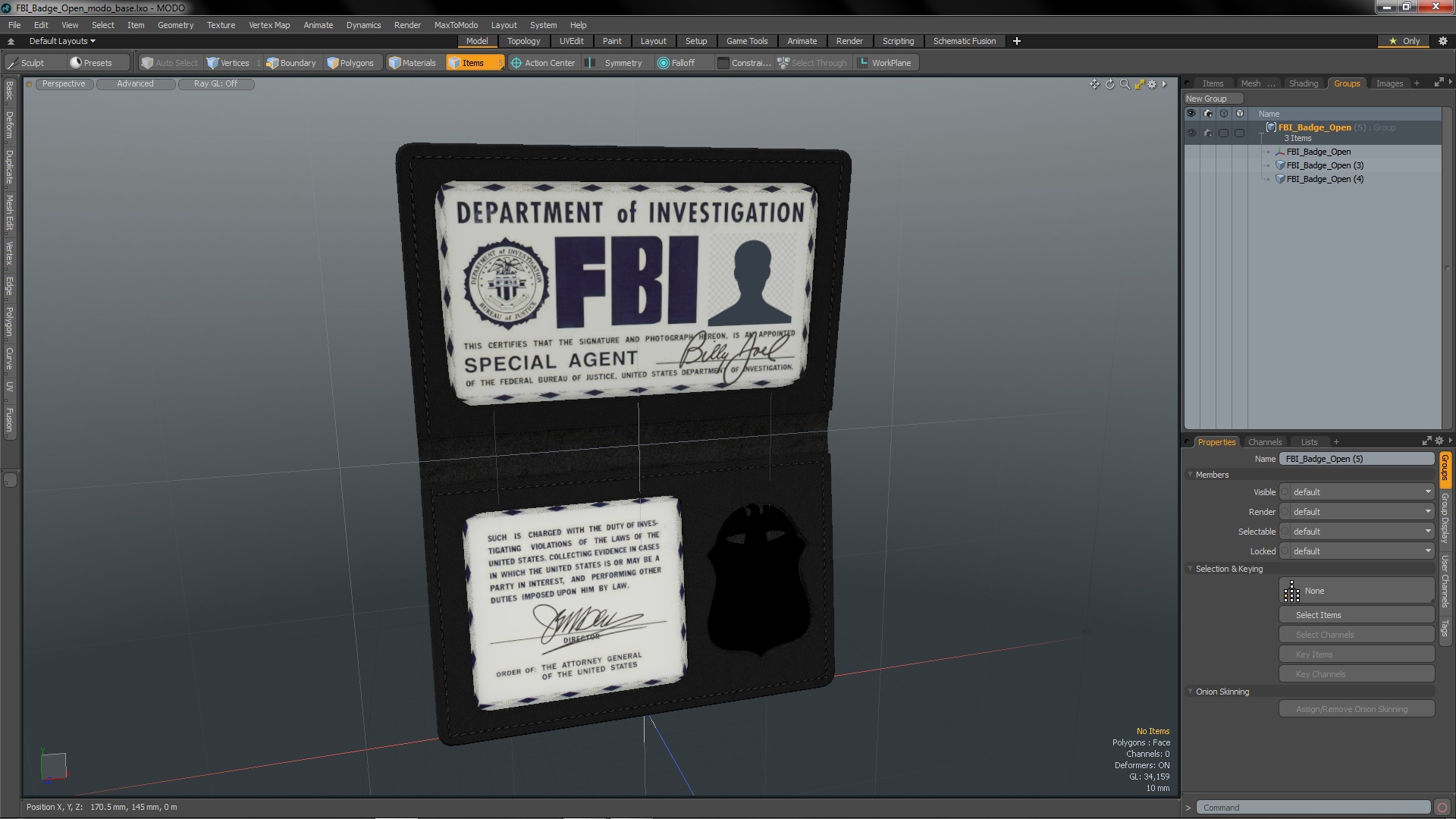Add a new layout tab with plus

1016,41
